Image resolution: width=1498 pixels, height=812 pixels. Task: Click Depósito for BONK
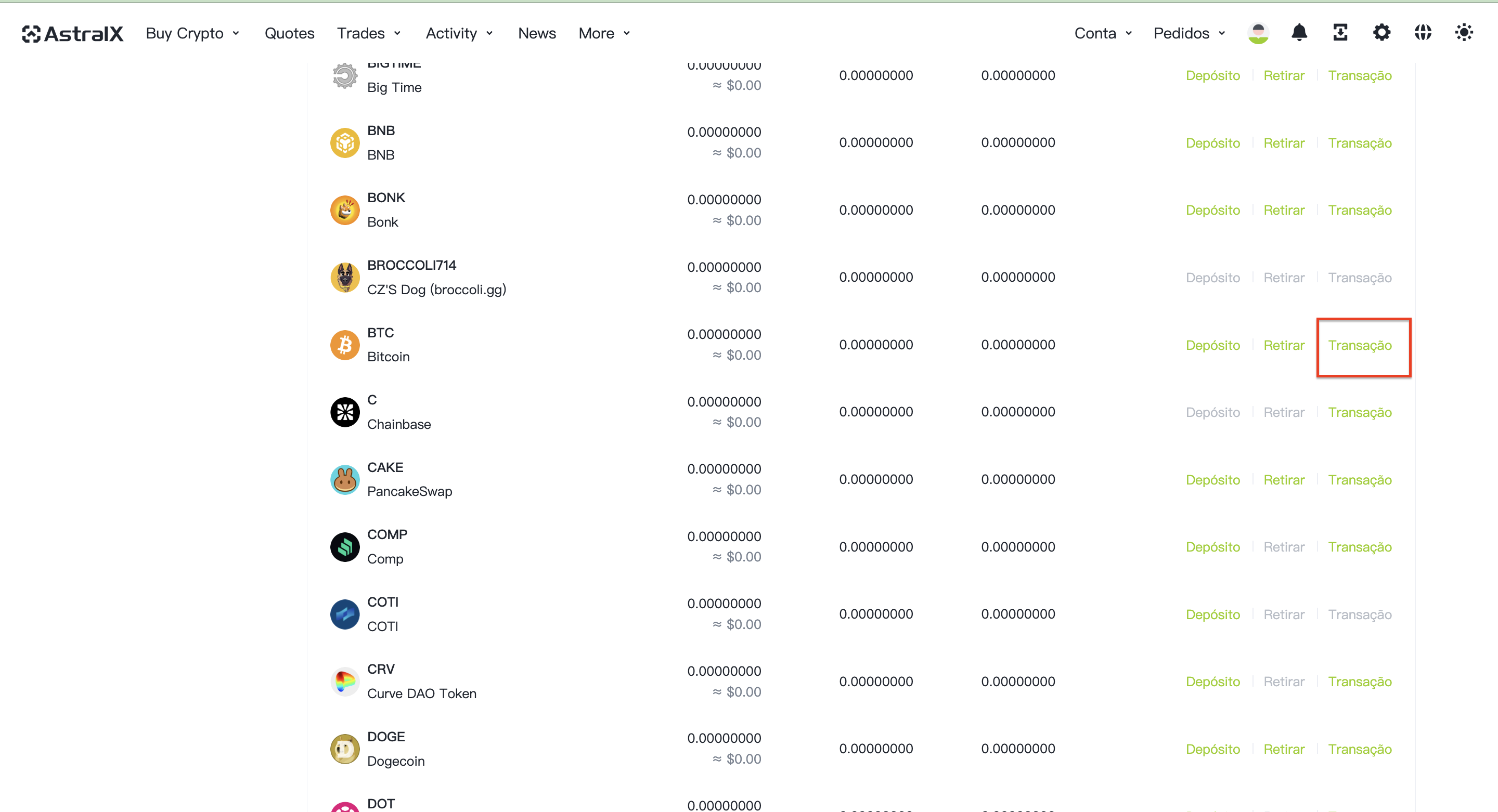(x=1212, y=210)
